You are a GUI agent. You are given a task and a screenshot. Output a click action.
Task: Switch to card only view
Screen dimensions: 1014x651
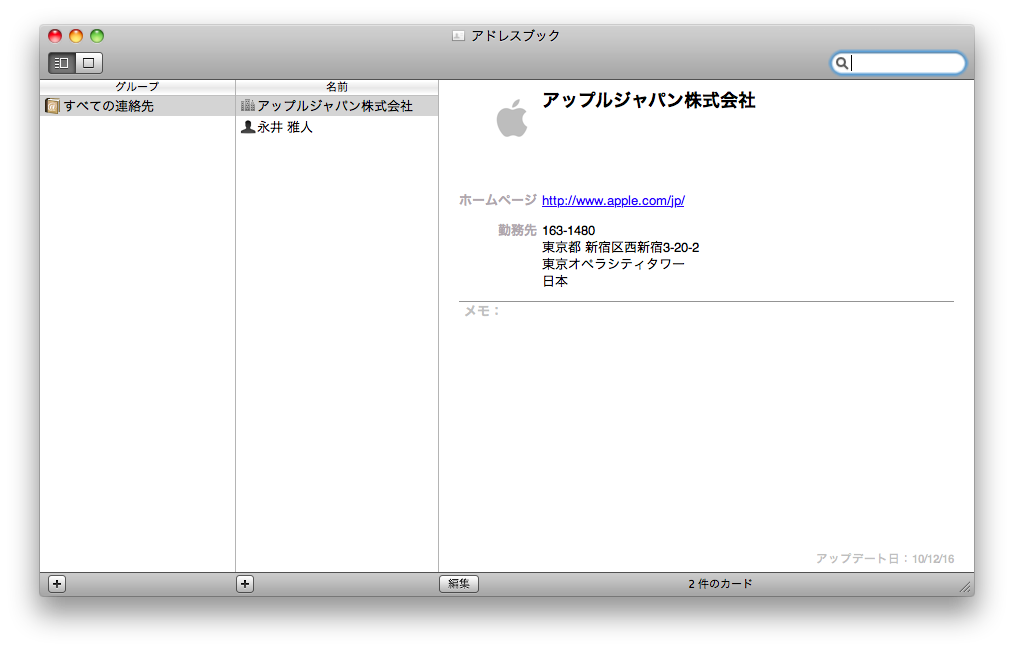(89, 63)
